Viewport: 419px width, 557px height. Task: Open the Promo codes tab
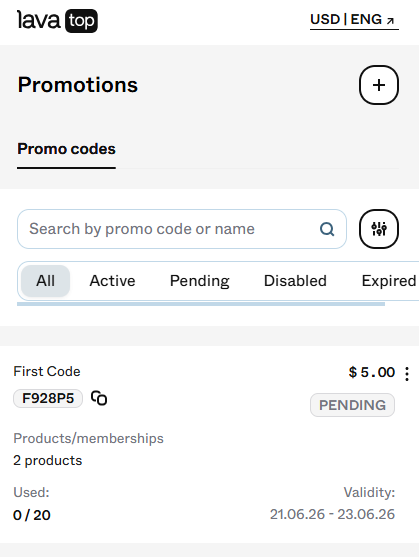[x=66, y=149]
